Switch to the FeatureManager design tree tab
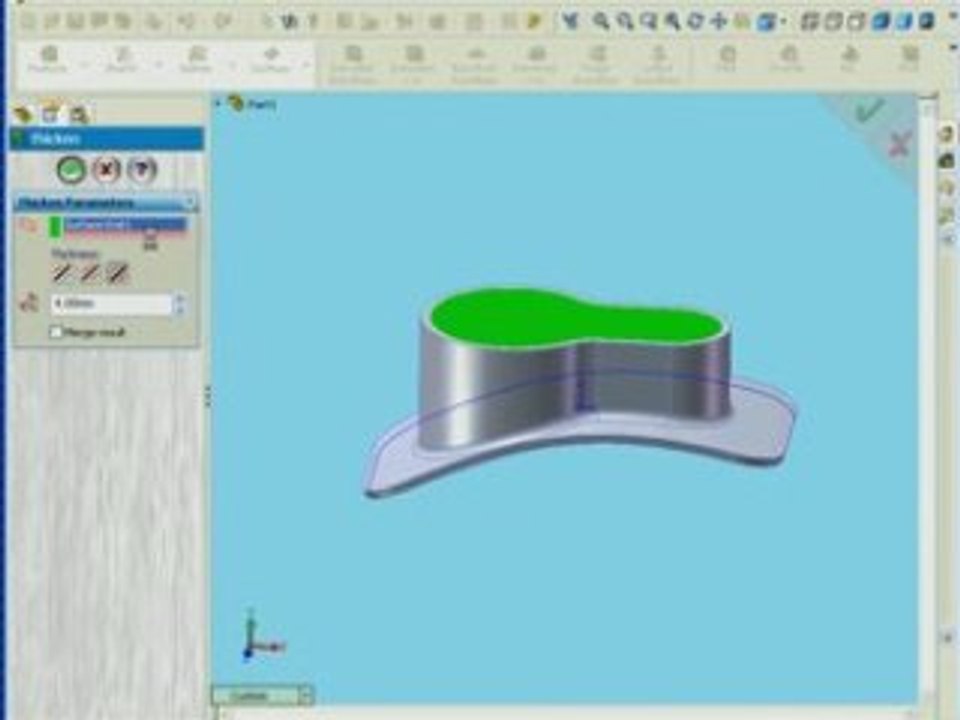 pyautogui.click(x=23, y=114)
